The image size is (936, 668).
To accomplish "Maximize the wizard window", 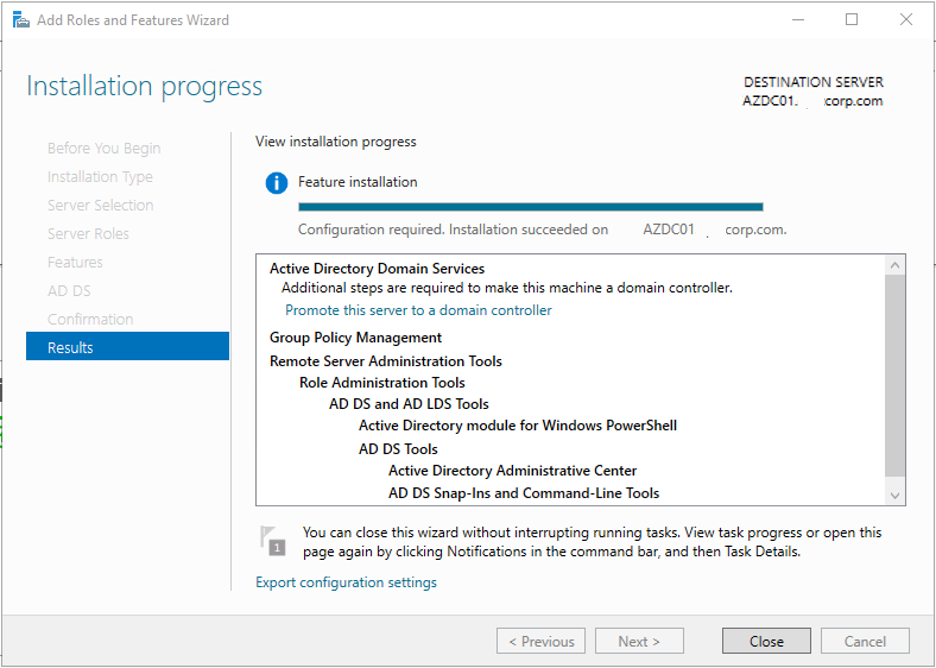I will 852,20.
